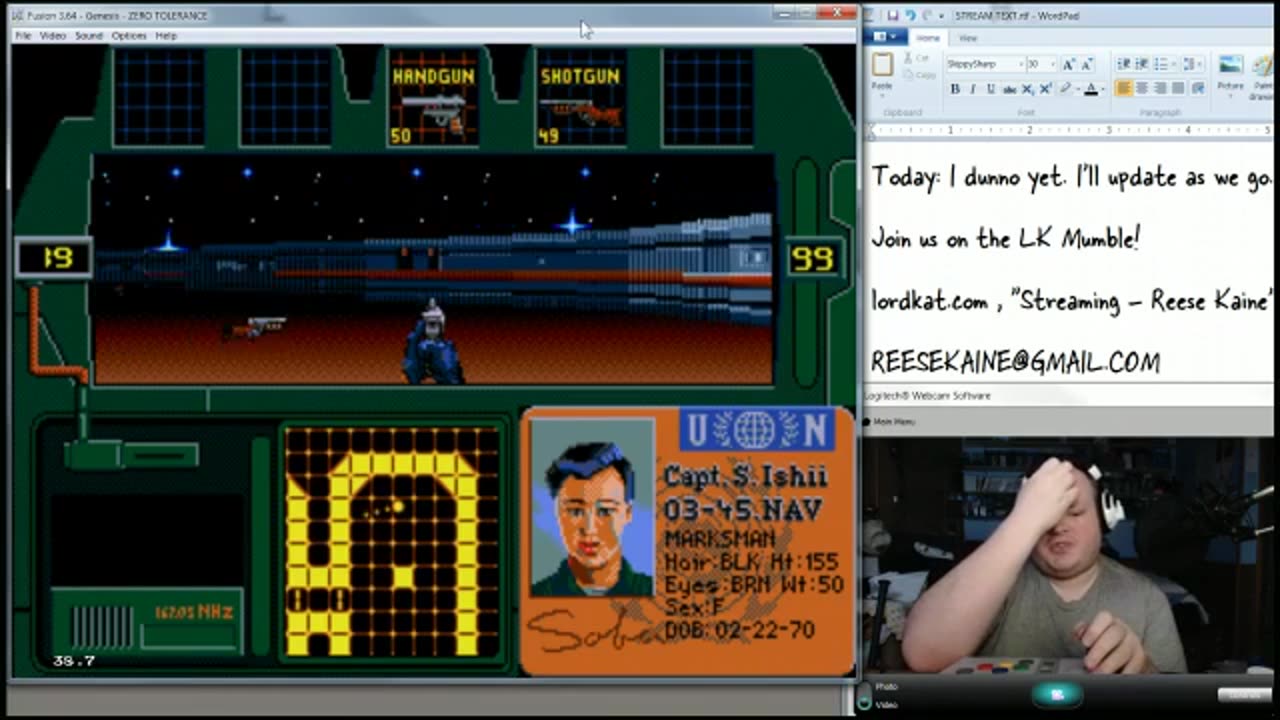Screen dimensions: 1280x720
Task: Open the line spacing dropdown
Action: pyautogui.click(x=1193, y=64)
